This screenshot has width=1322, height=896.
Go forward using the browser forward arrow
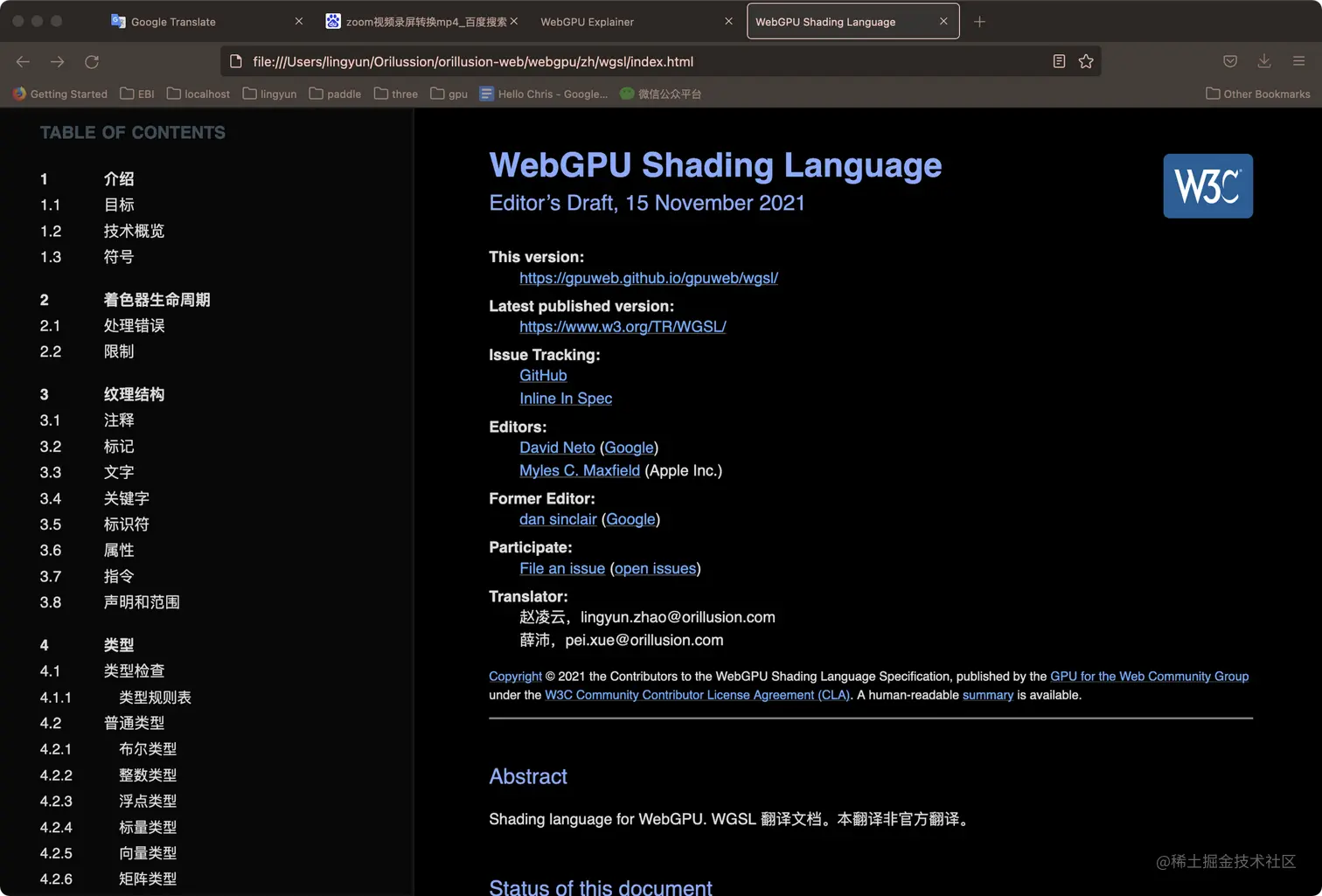tap(57, 61)
